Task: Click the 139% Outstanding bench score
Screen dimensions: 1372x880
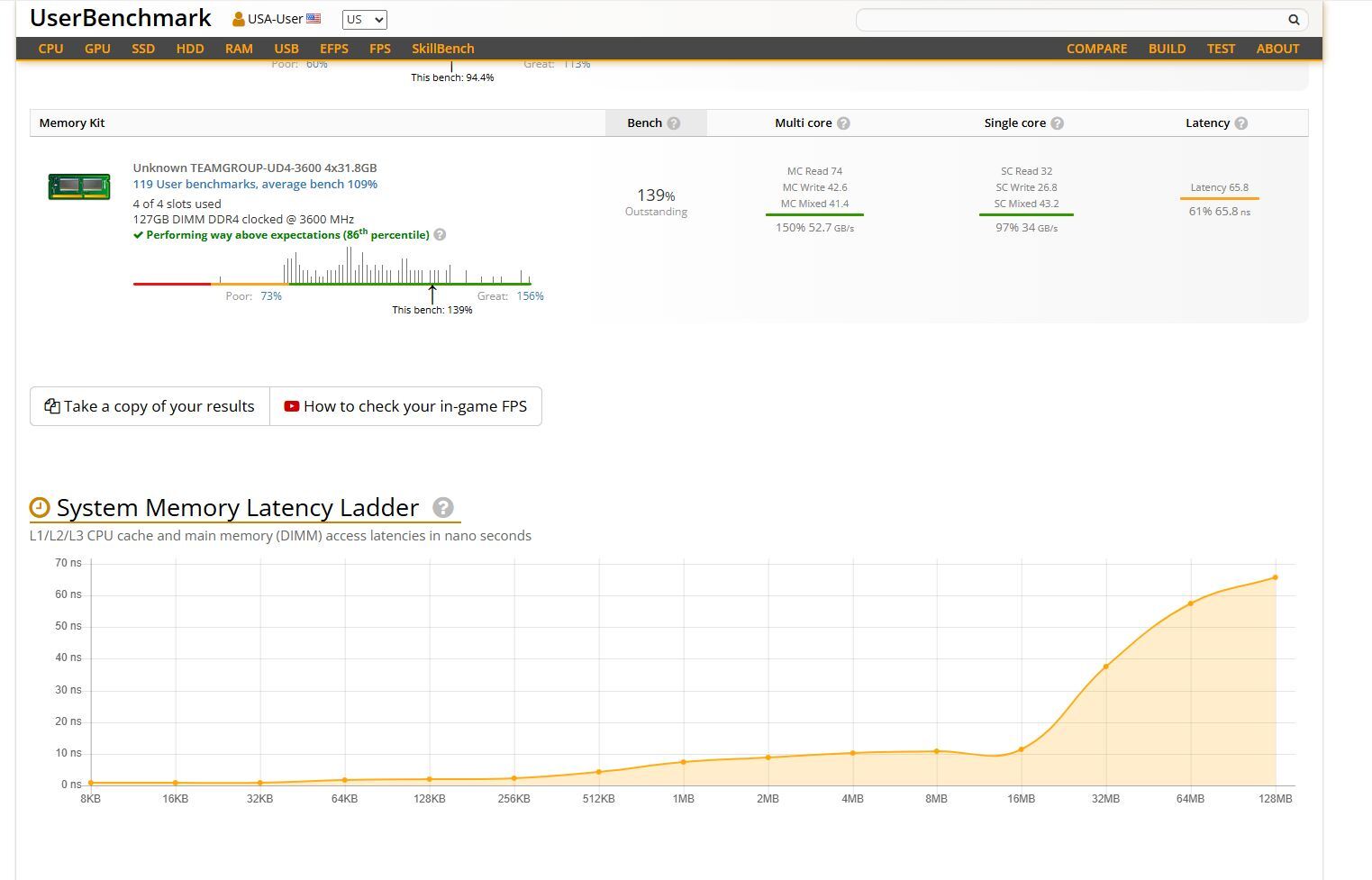Action: pos(656,202)
